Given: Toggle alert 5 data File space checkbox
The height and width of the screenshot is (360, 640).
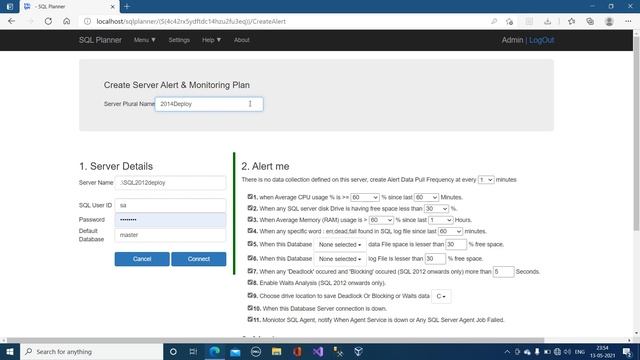Looking at the screenshot, I should [x=250, y=244].
